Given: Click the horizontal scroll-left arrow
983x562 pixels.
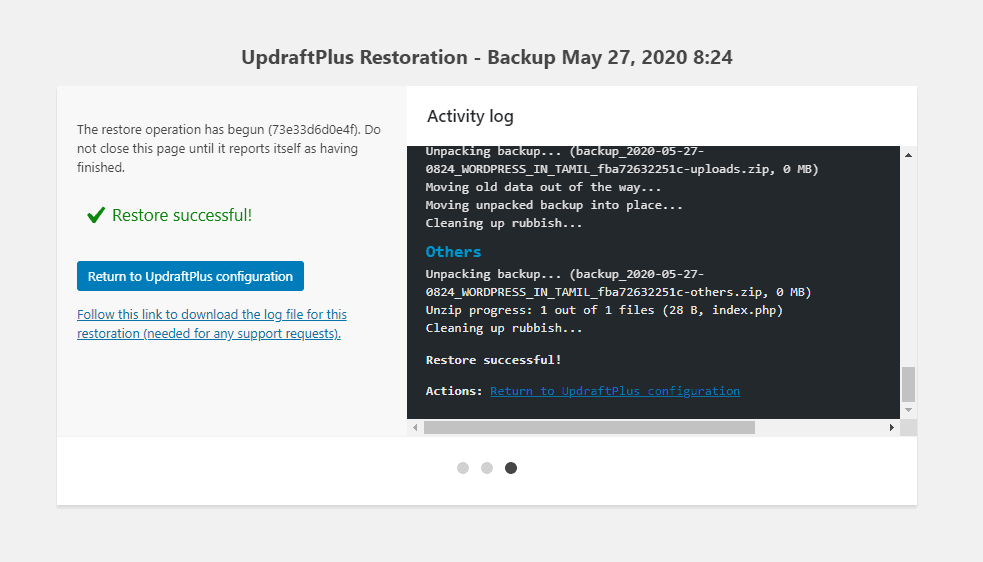Looking at the screenshot, I should point(415,428).
